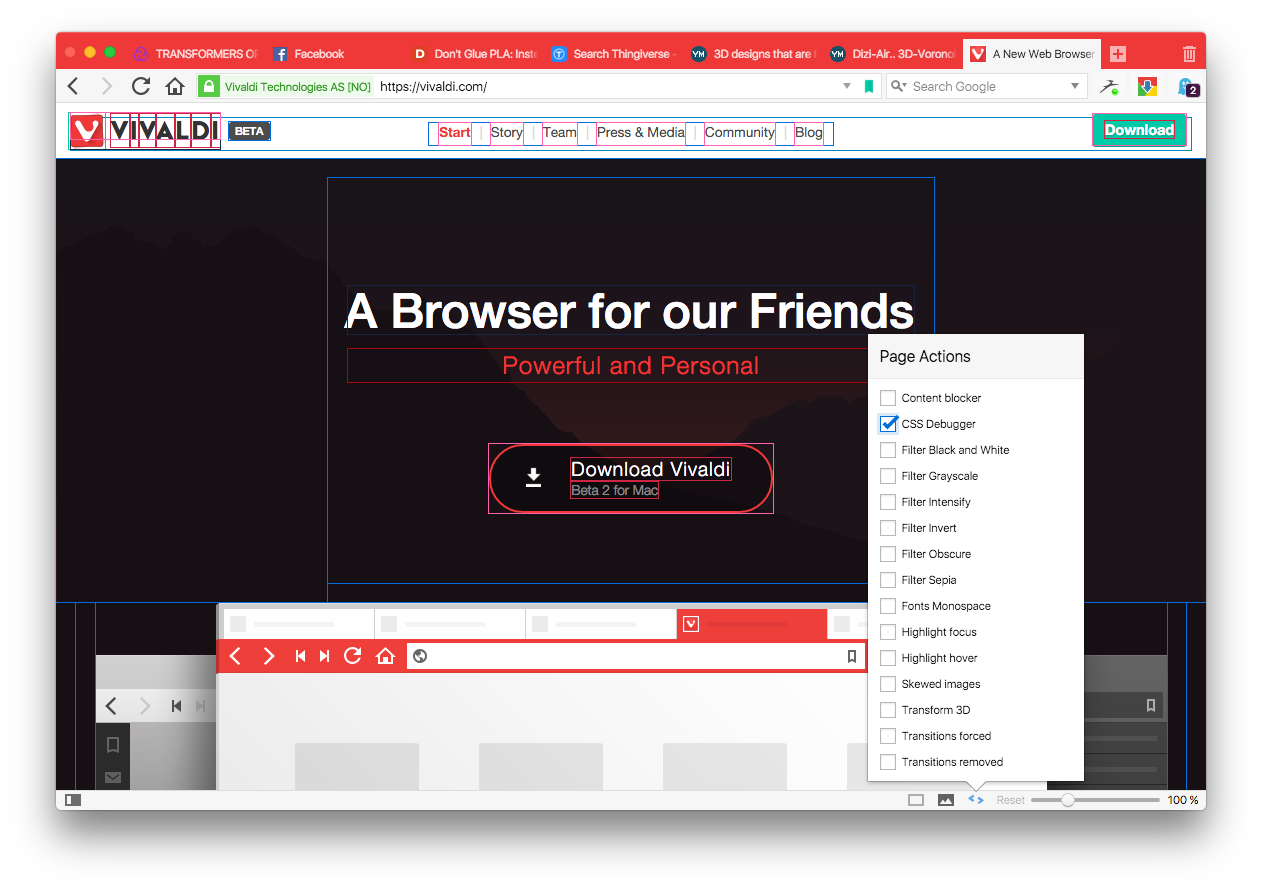Go forward with the browser forward arrow
The image size is (1262, 890).
(x=107, y=86)
